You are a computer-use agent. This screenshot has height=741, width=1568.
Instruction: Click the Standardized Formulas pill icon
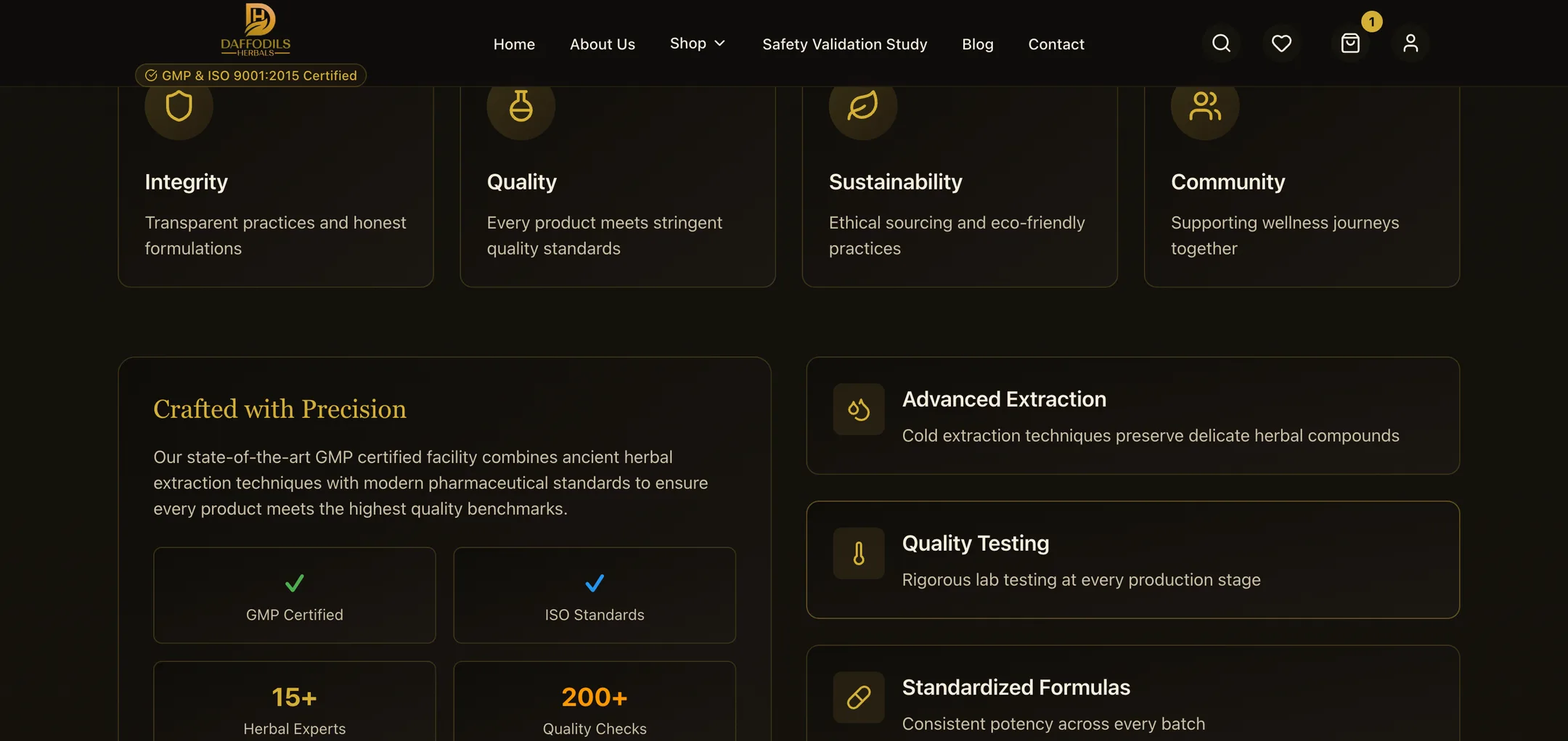(859, 697)
